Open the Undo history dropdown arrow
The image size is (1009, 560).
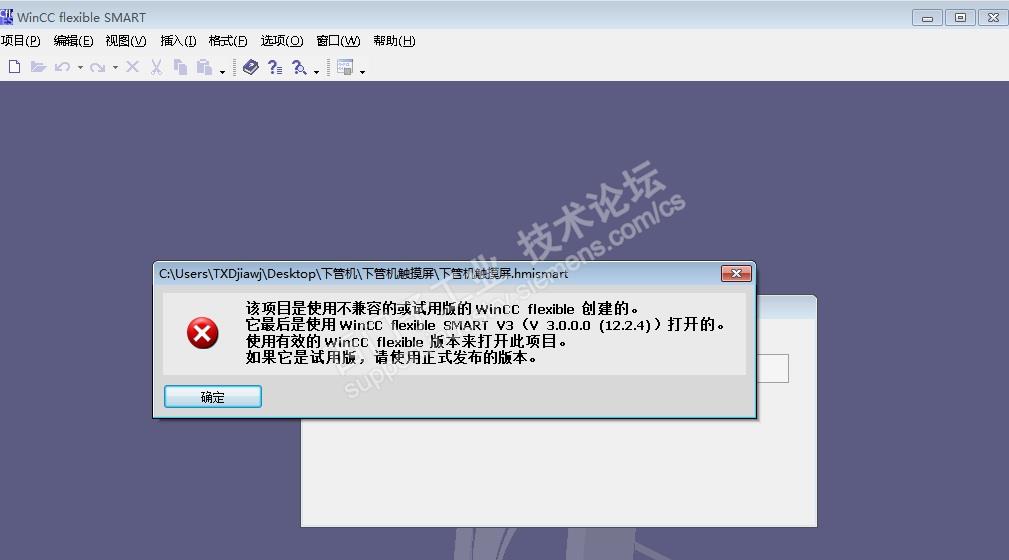pos(80,68)
